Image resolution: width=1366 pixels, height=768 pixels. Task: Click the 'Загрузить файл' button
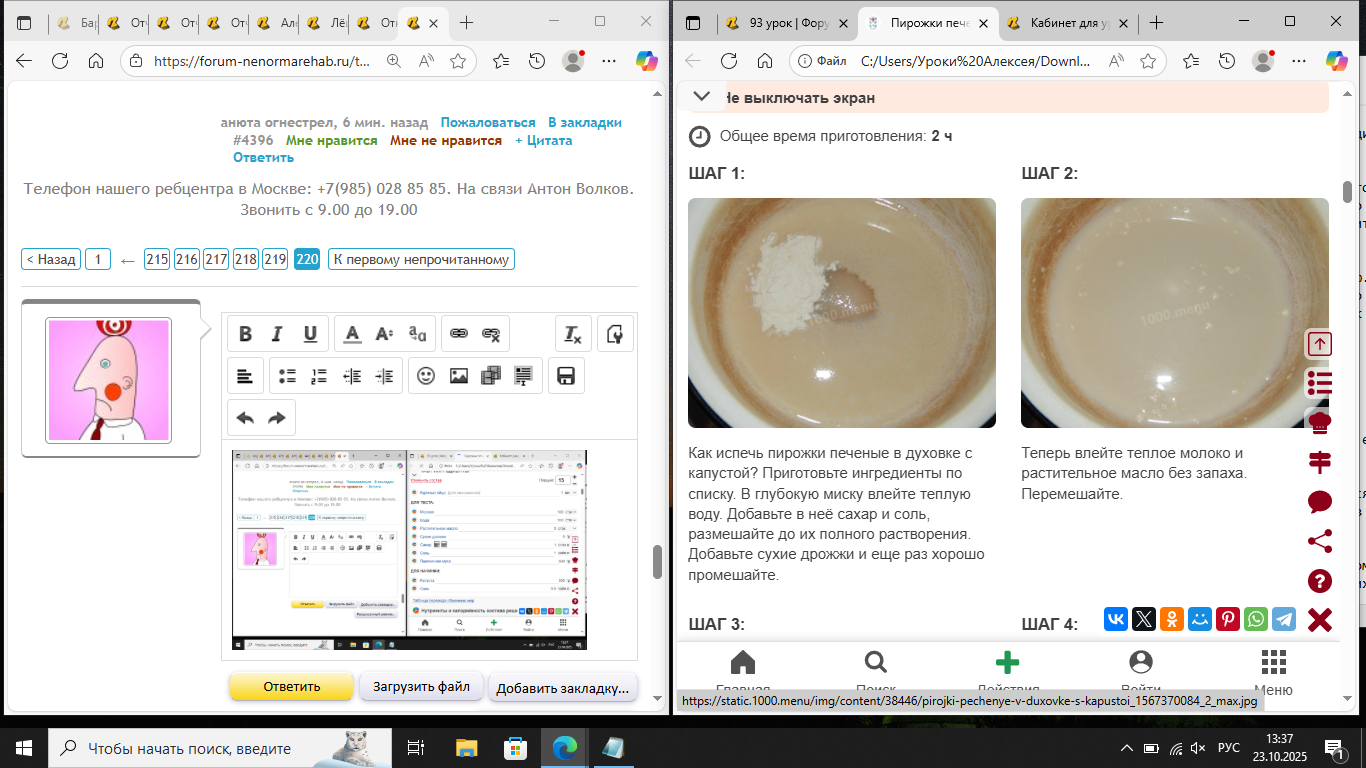click(421, 687)
